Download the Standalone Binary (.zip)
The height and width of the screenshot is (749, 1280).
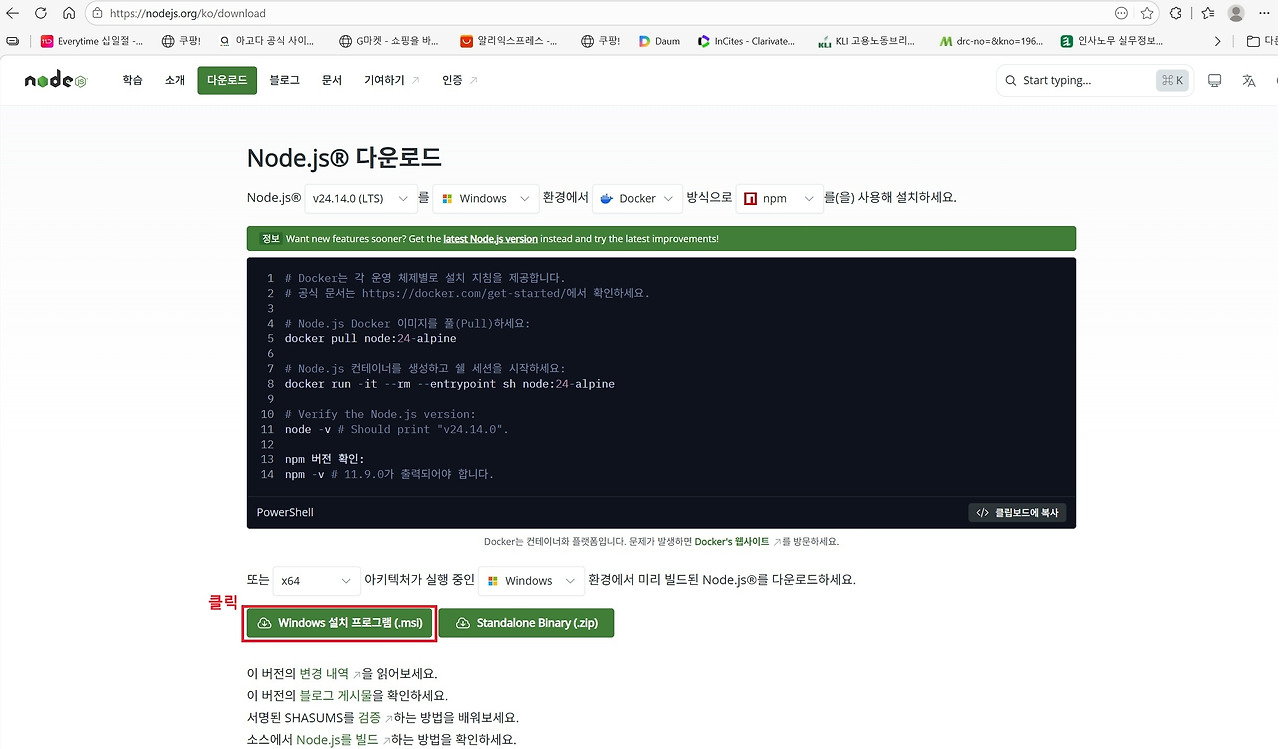click(x=526, y=623)
